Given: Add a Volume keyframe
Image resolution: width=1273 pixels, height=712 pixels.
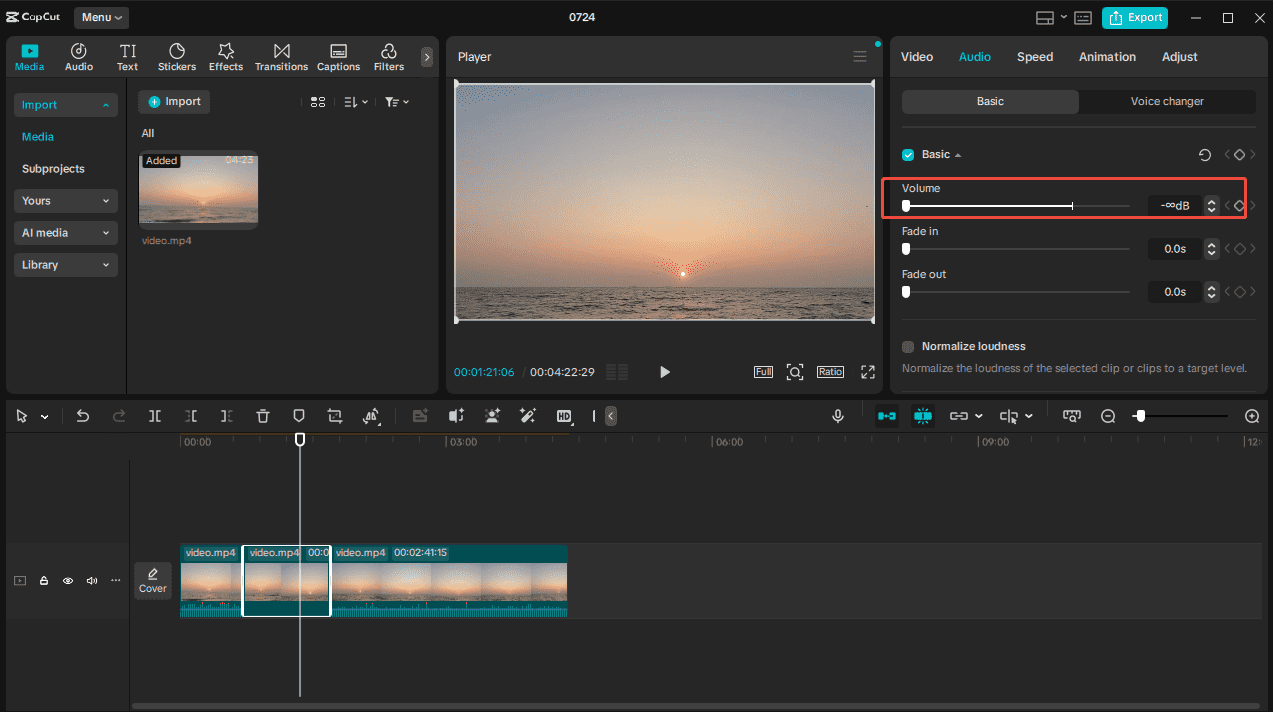Looking at the screenshot, I should 1239,206.
